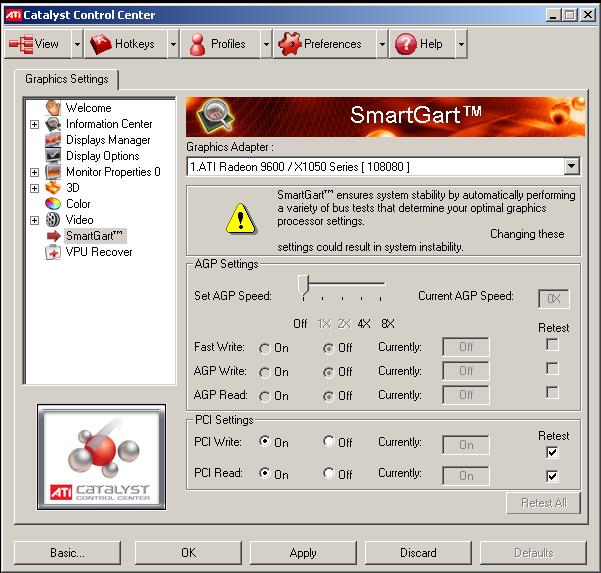The width and height of the screenshot is (601, 573).
Task: Click the SmartGart red arrow icon
Action: 54,236
